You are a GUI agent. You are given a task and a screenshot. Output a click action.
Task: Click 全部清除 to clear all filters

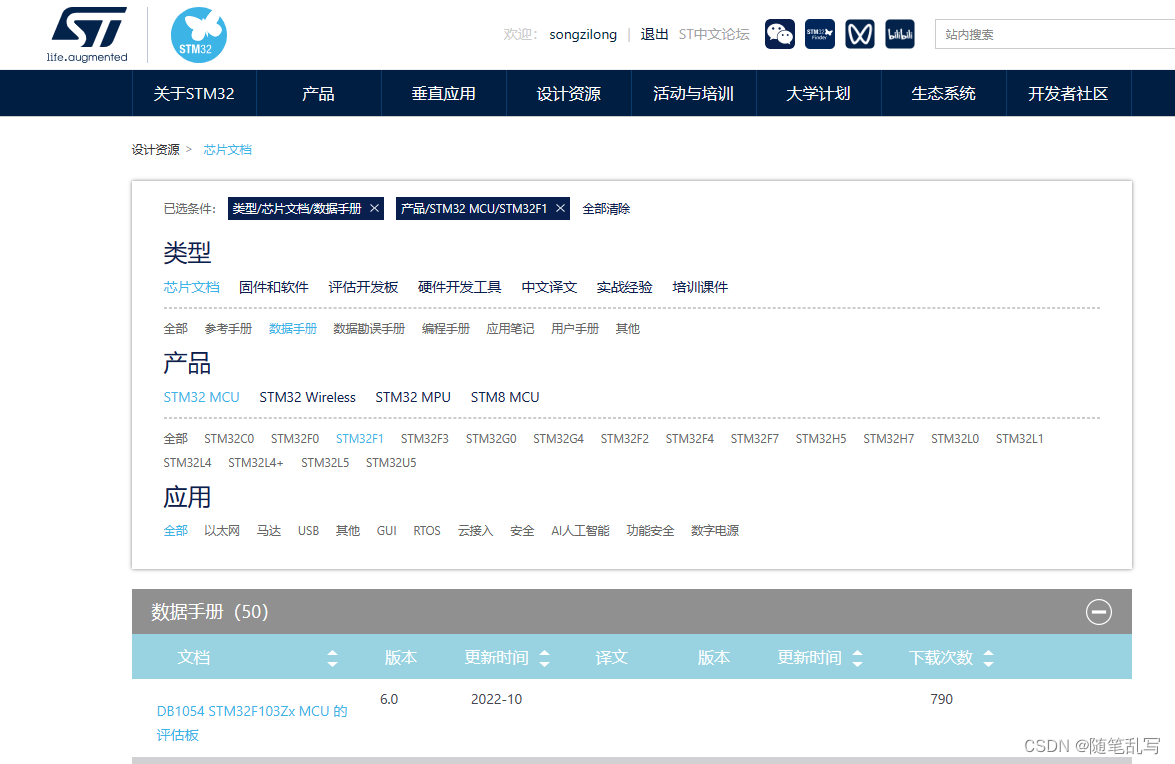coord(608,209)
